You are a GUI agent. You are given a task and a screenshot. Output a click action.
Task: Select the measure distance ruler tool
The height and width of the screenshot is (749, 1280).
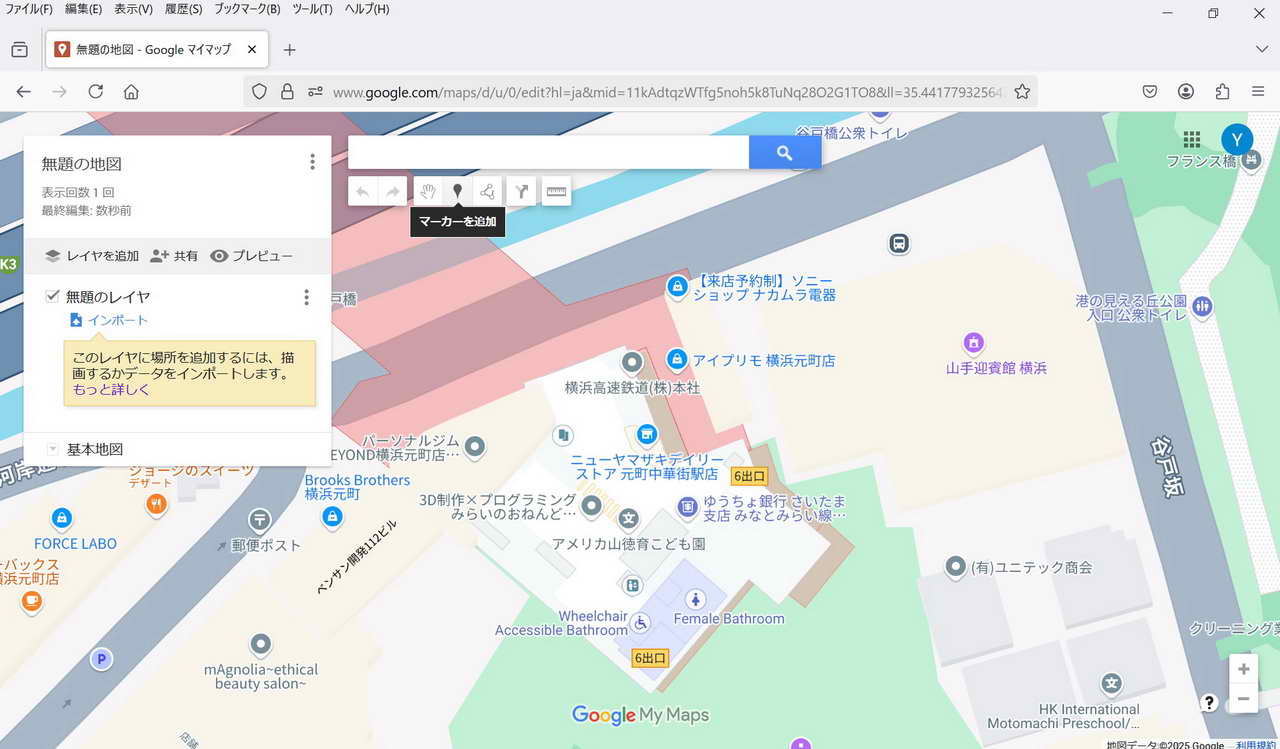pyautogui.click(x=556, y=191)
